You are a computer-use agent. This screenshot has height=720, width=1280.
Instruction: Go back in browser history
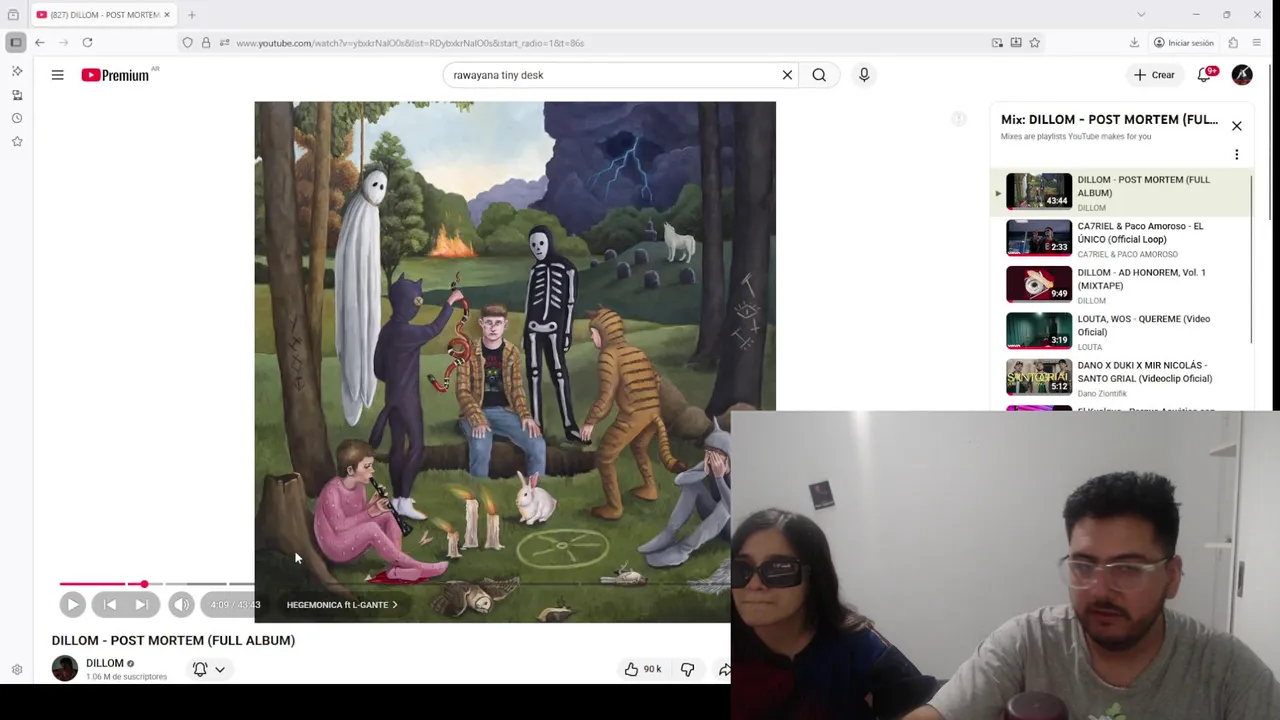click(x=39, y=43)
